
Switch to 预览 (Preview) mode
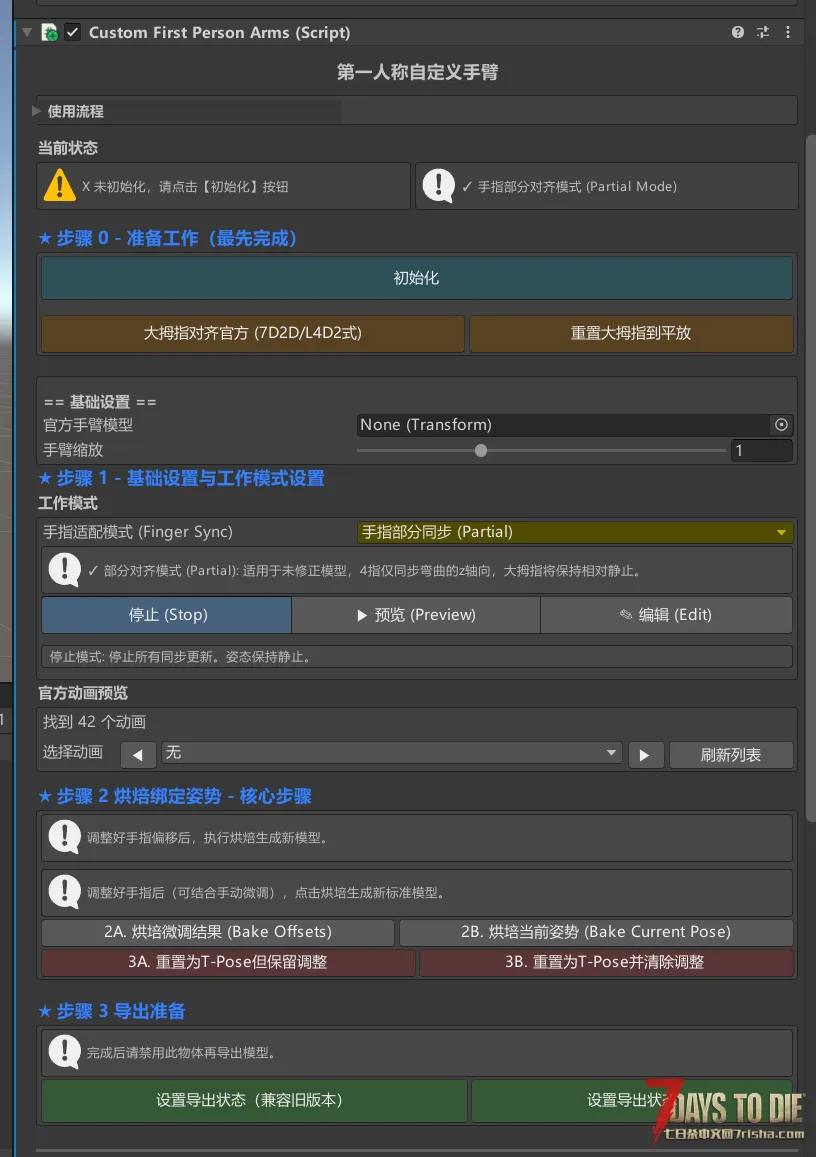coord(416,615)
